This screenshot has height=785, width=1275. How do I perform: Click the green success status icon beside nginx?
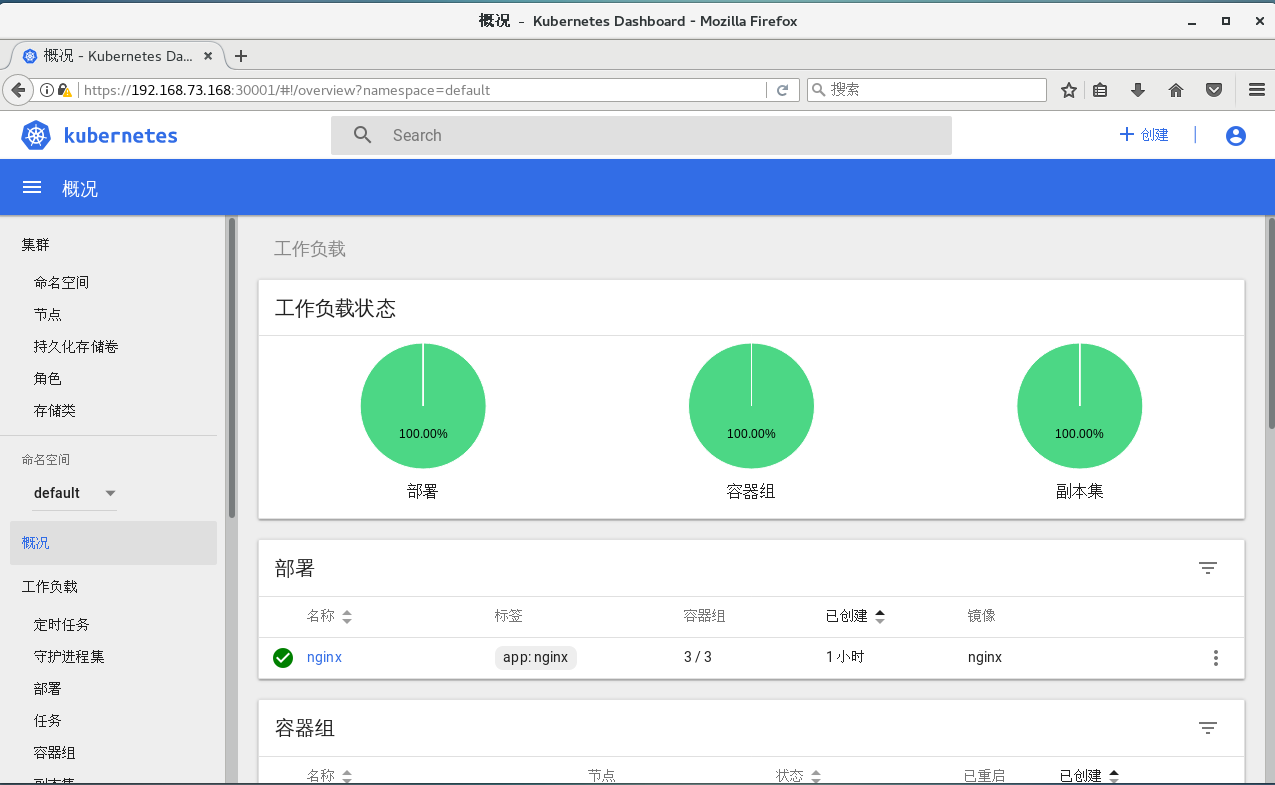pyautogui.click(x=282, y=657)
